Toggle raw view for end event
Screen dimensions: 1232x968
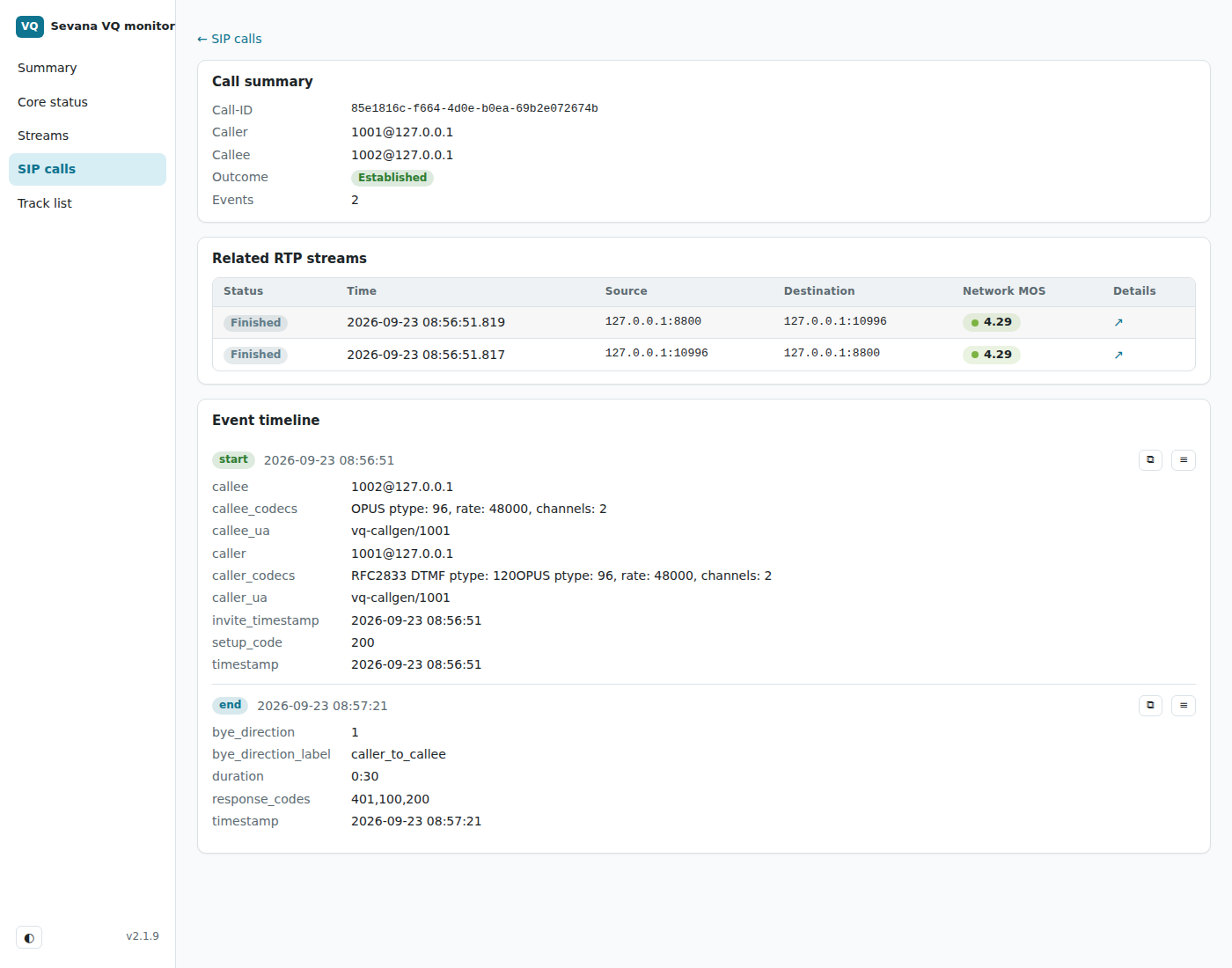(x=1184, y=706)
